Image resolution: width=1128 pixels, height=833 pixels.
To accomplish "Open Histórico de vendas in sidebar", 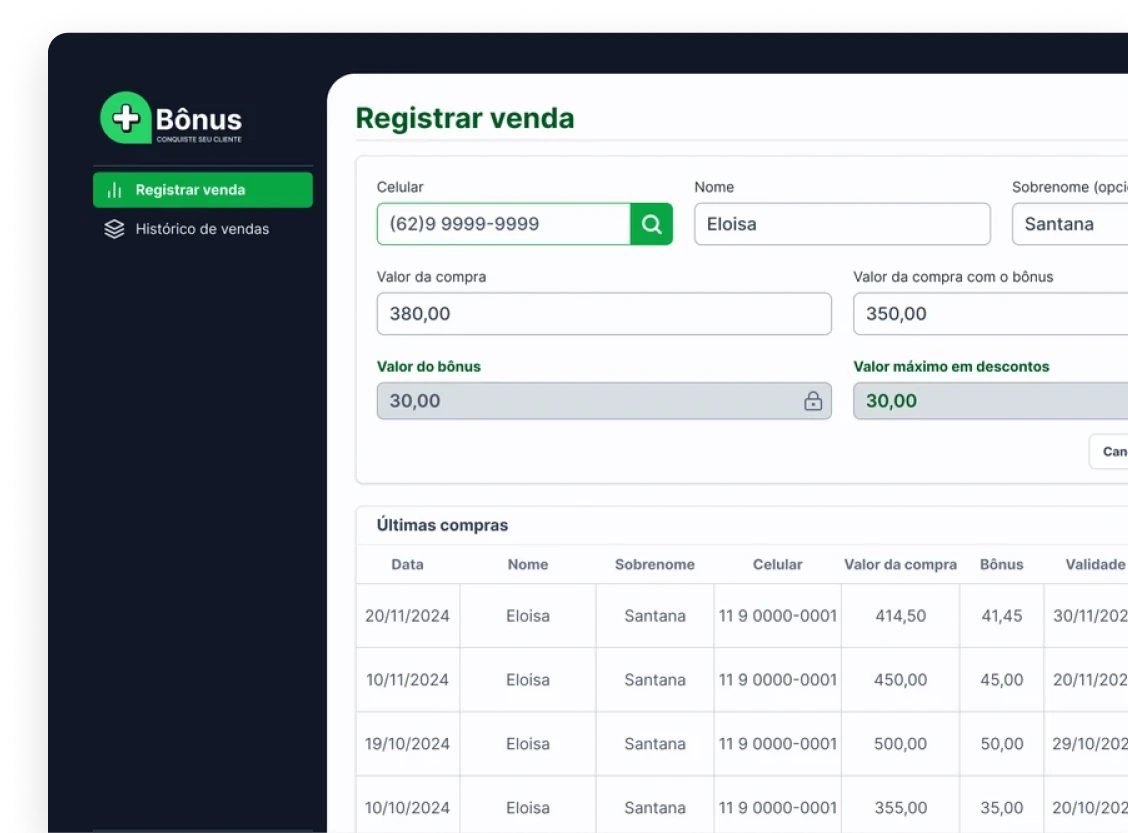I will [x=202, y=229].
